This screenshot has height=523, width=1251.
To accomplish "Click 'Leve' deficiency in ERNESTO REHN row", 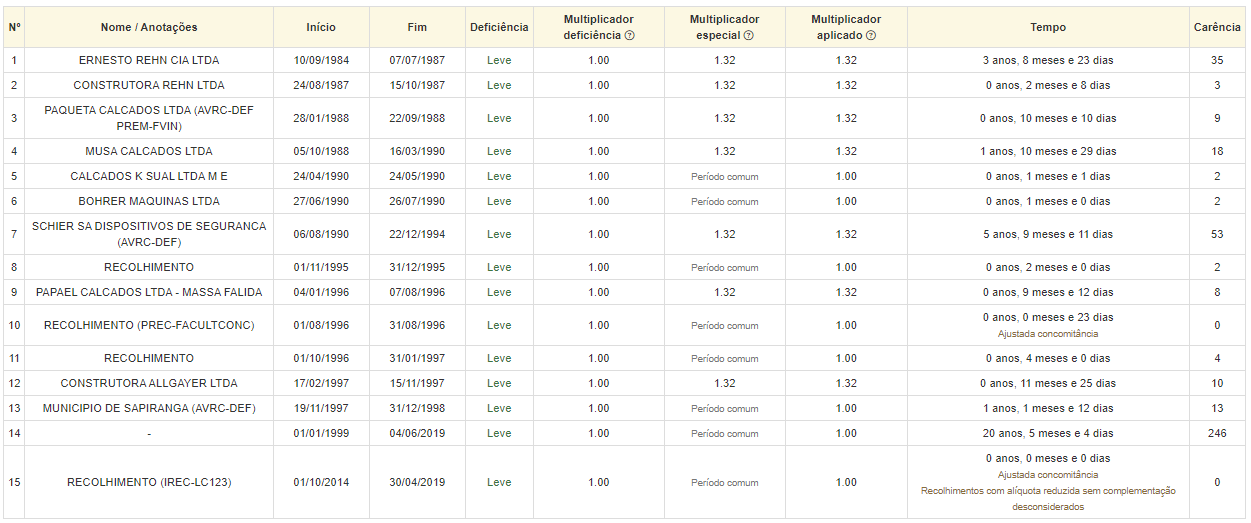I will 499,60.
